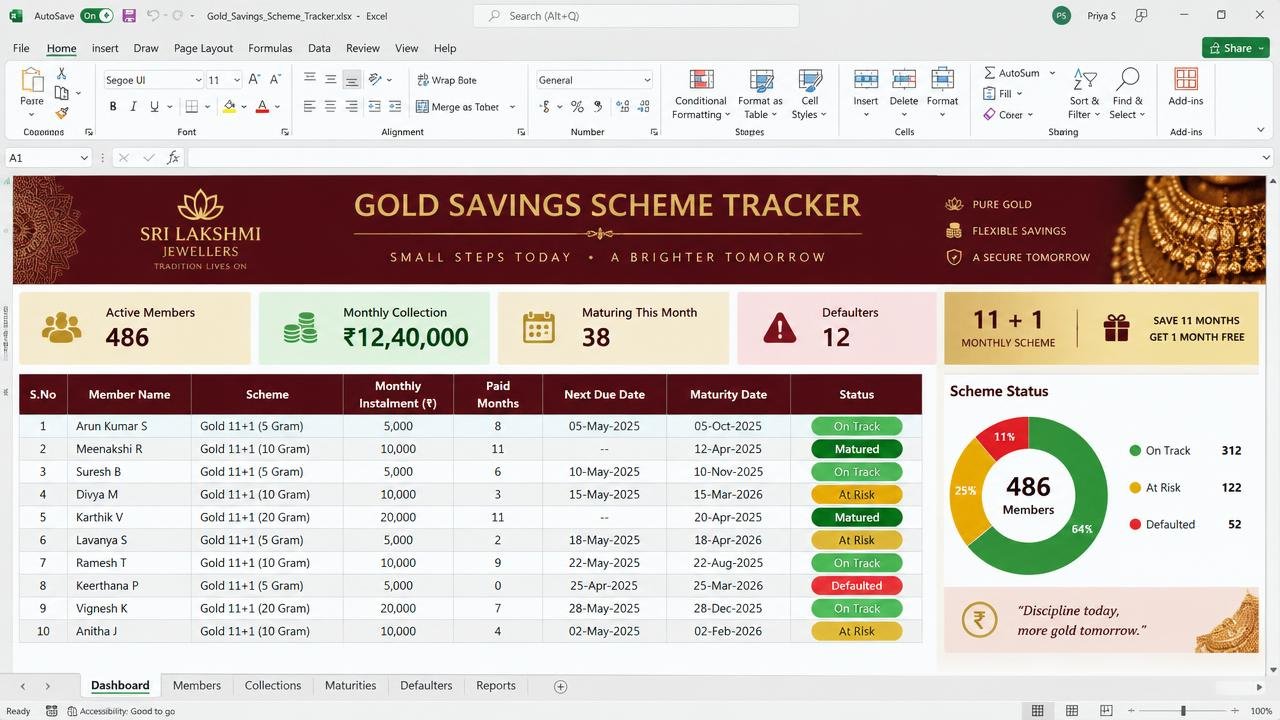
Task: Open the Add-ins button
Action: tap(1186, 88)
